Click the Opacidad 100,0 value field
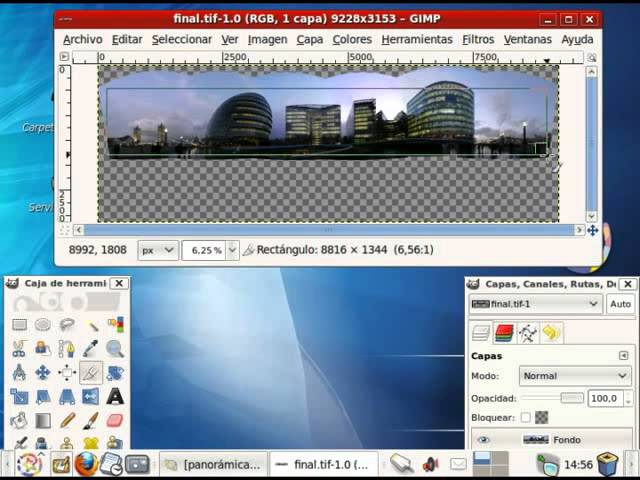Image resolution: width=640 pixels, height=480 pixels. 605,398
